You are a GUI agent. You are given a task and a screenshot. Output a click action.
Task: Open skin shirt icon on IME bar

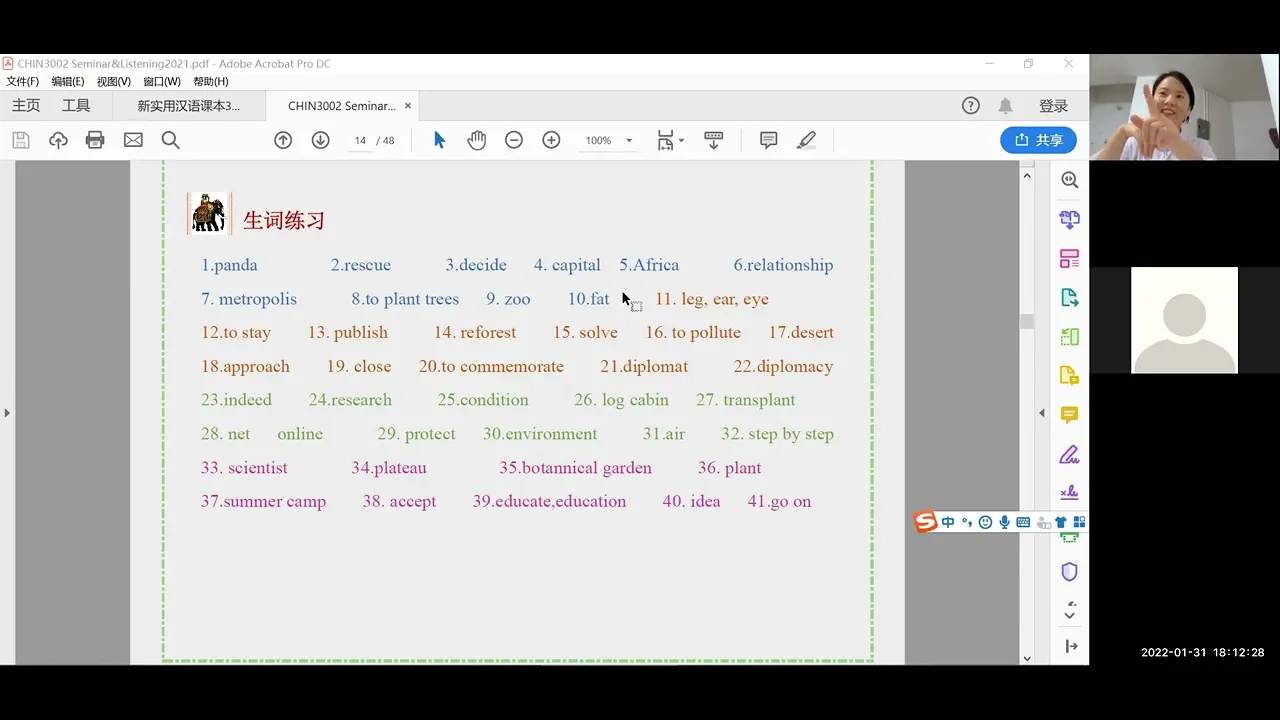point(1061,522)
